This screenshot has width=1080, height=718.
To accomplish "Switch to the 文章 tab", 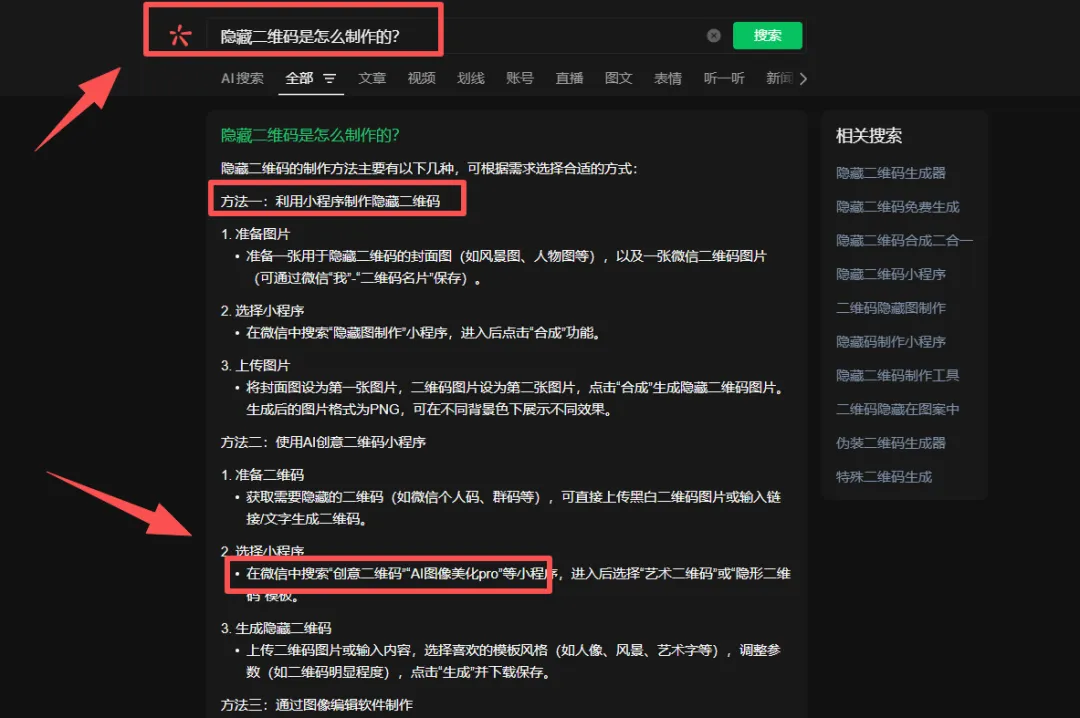I will (x=372, y=79).
